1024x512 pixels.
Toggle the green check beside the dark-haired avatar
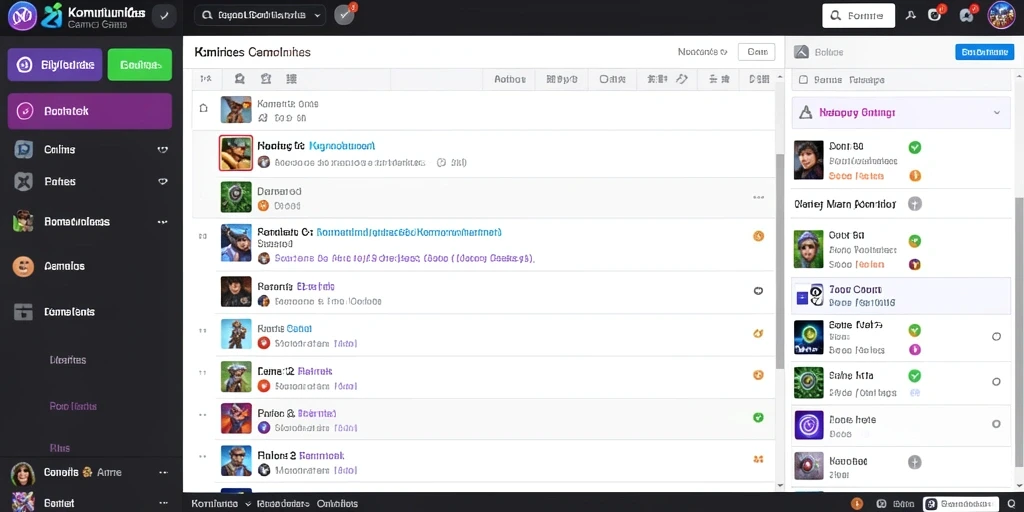click(915, 148)
